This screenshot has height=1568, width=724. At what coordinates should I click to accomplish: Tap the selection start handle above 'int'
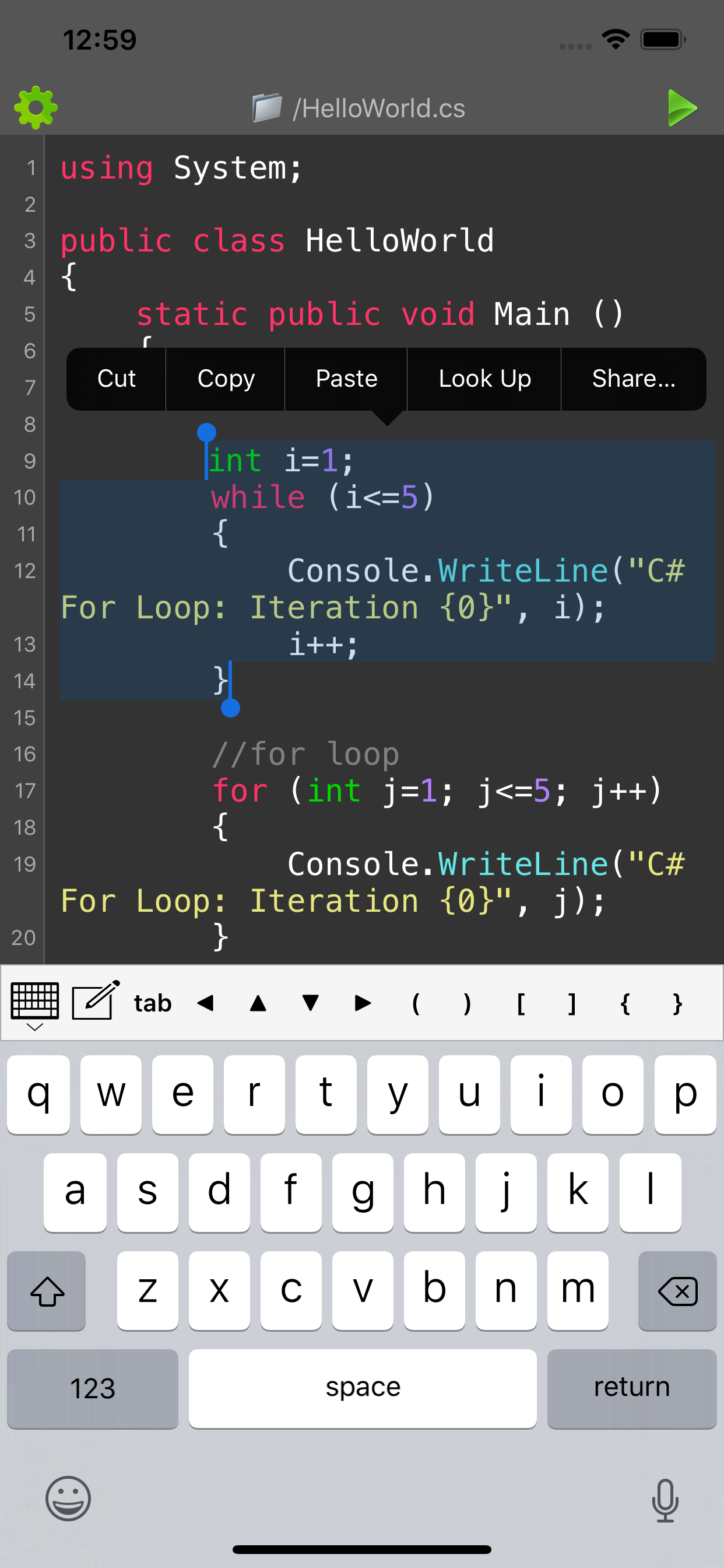pyautogui.click(x=207, y=433)
